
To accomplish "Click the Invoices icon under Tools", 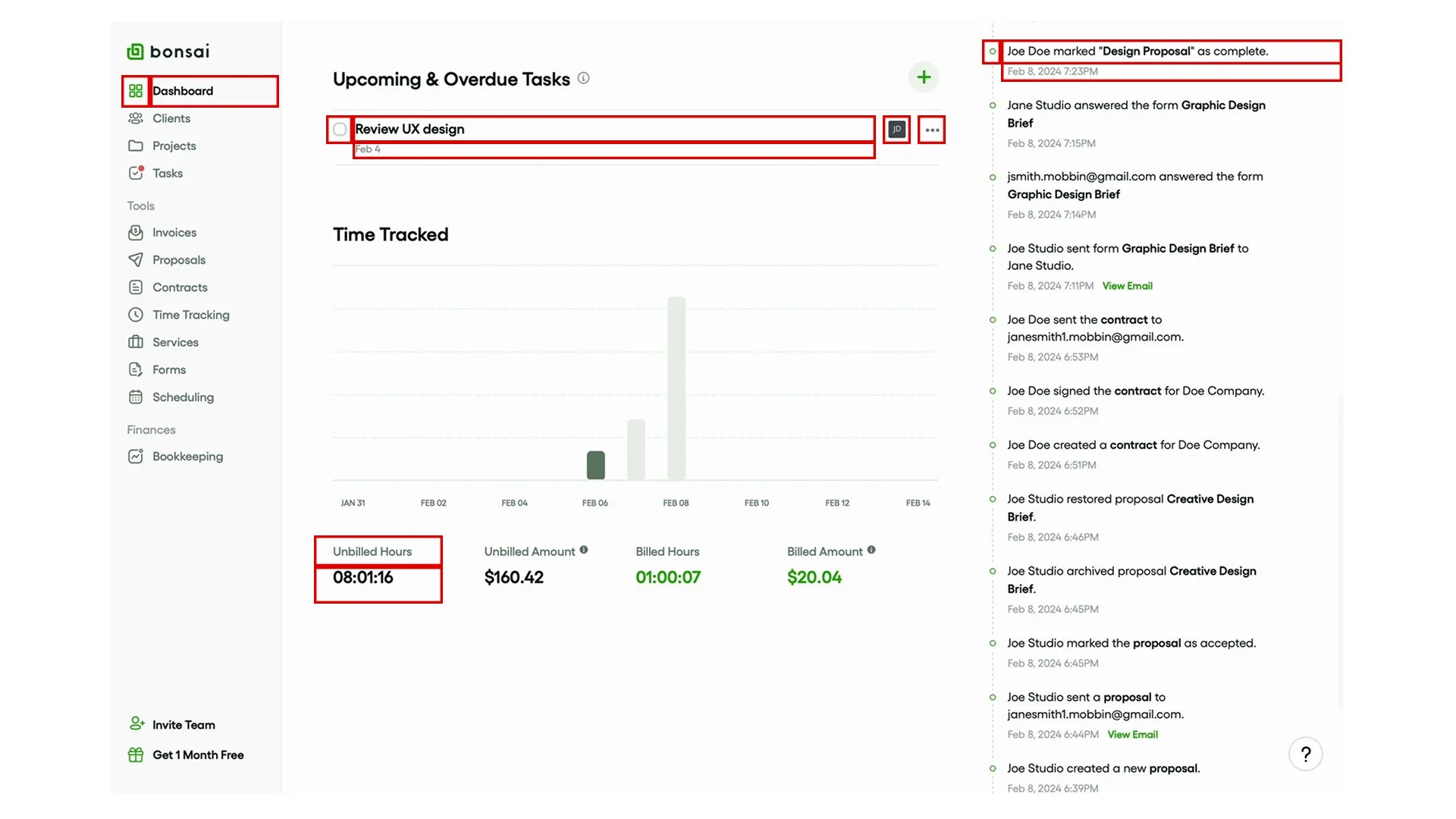I will [136, 233].
